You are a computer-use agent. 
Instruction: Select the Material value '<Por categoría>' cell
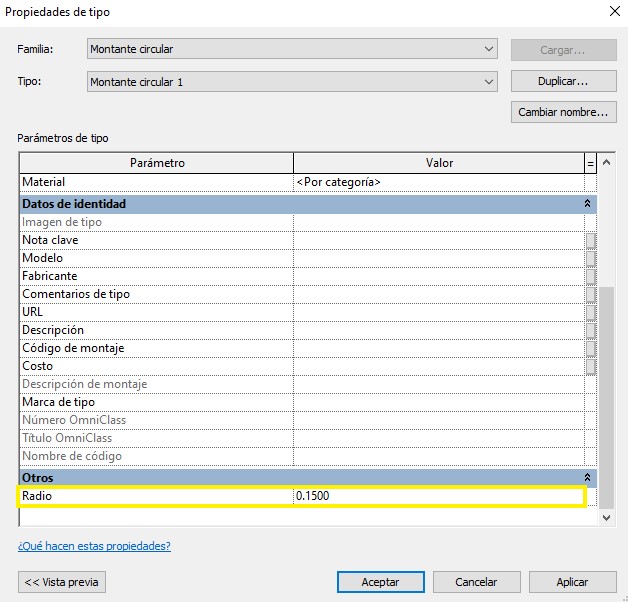click(437, 182)
